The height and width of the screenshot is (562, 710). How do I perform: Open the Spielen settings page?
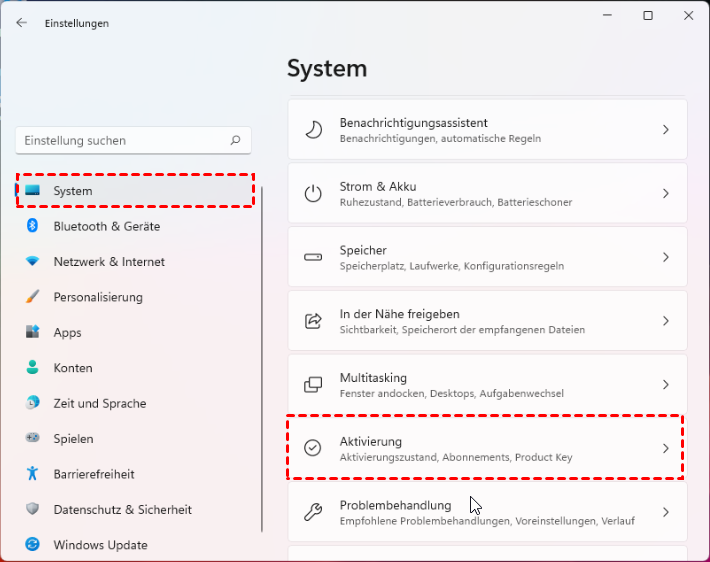[x=73, y=439]
